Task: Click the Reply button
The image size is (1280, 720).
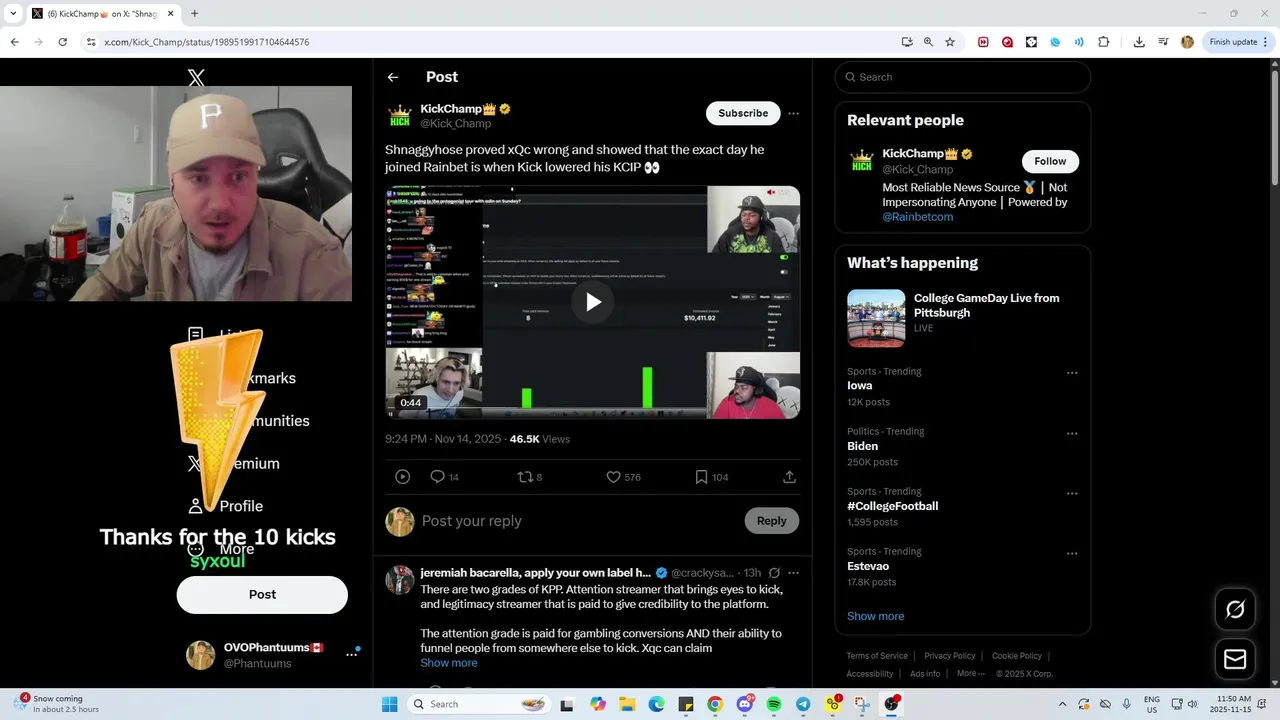Action: [771, 520]
